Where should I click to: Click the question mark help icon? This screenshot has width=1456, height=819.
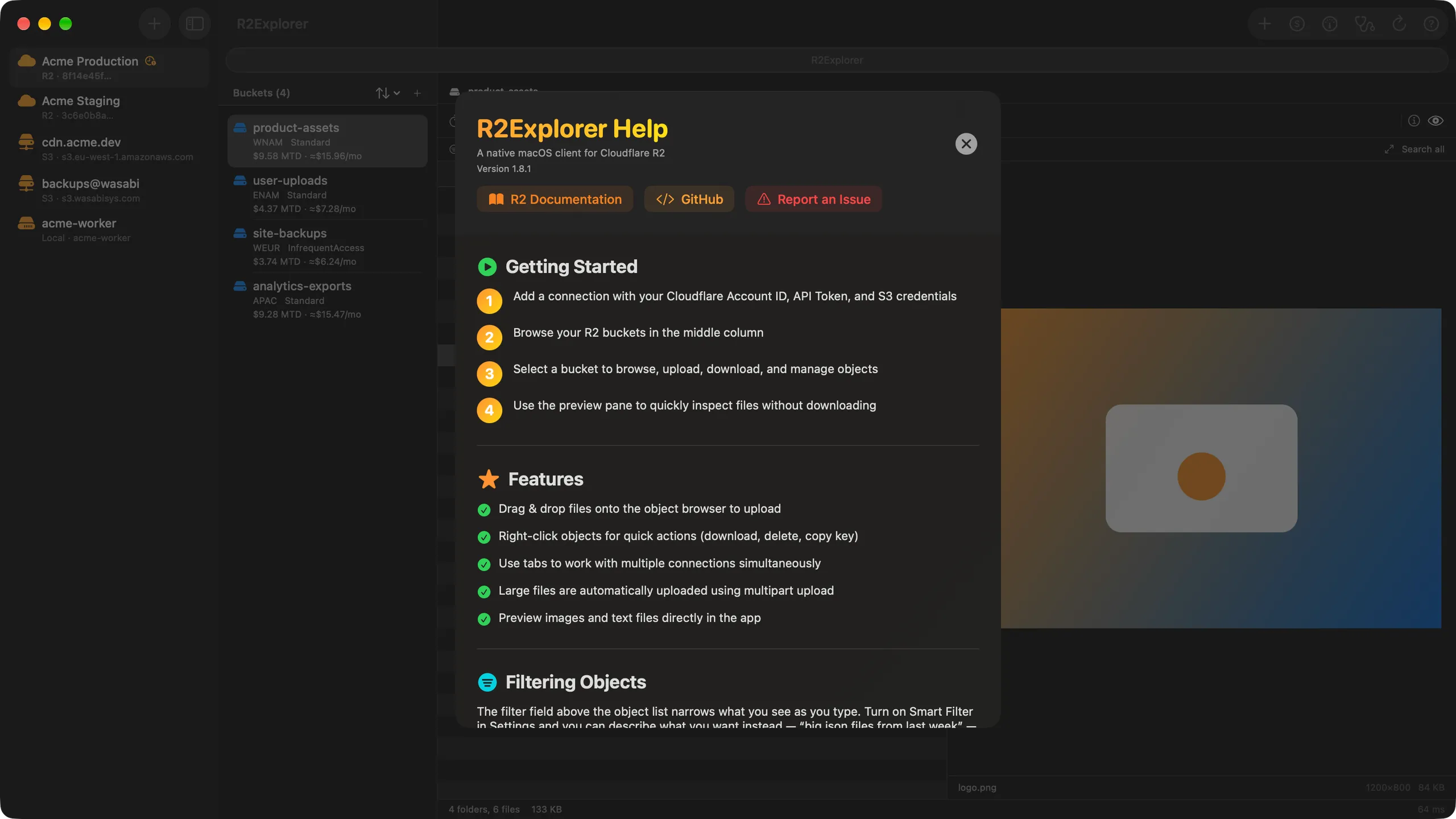[x=1431, y=24]
